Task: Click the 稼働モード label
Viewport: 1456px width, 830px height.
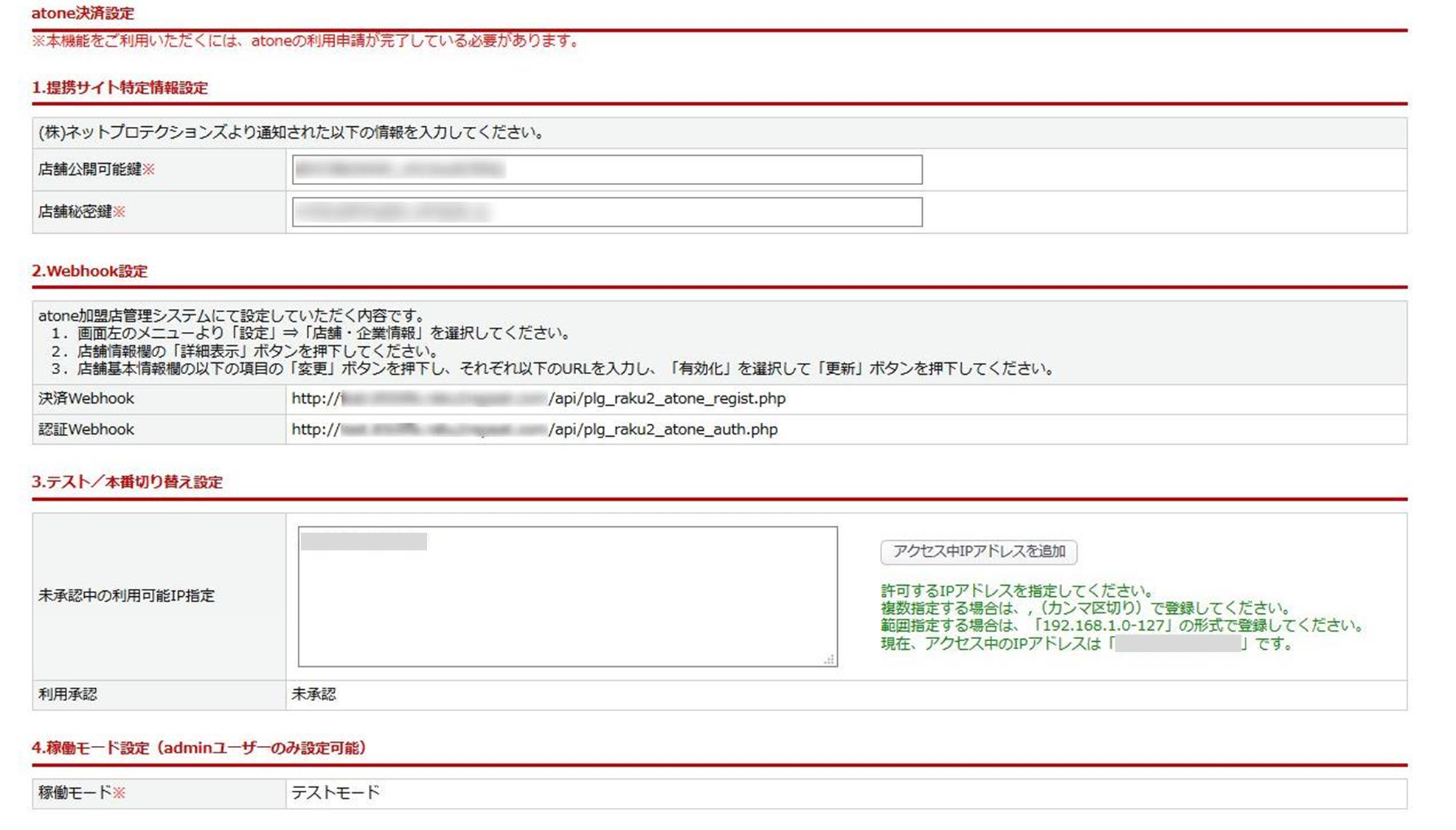Action: click(x=75, y=793)
